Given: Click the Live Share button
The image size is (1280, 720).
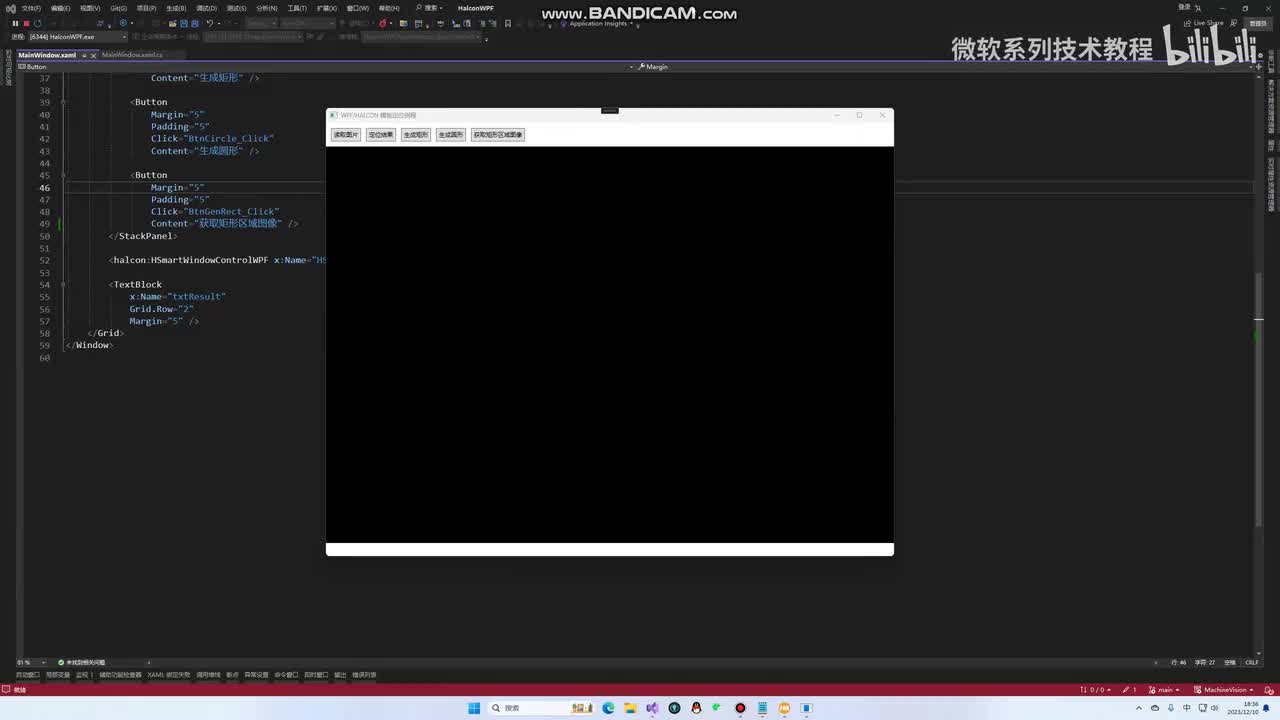Looking at the screenshot, I should pyautogui.click(x=1204, y=23).
